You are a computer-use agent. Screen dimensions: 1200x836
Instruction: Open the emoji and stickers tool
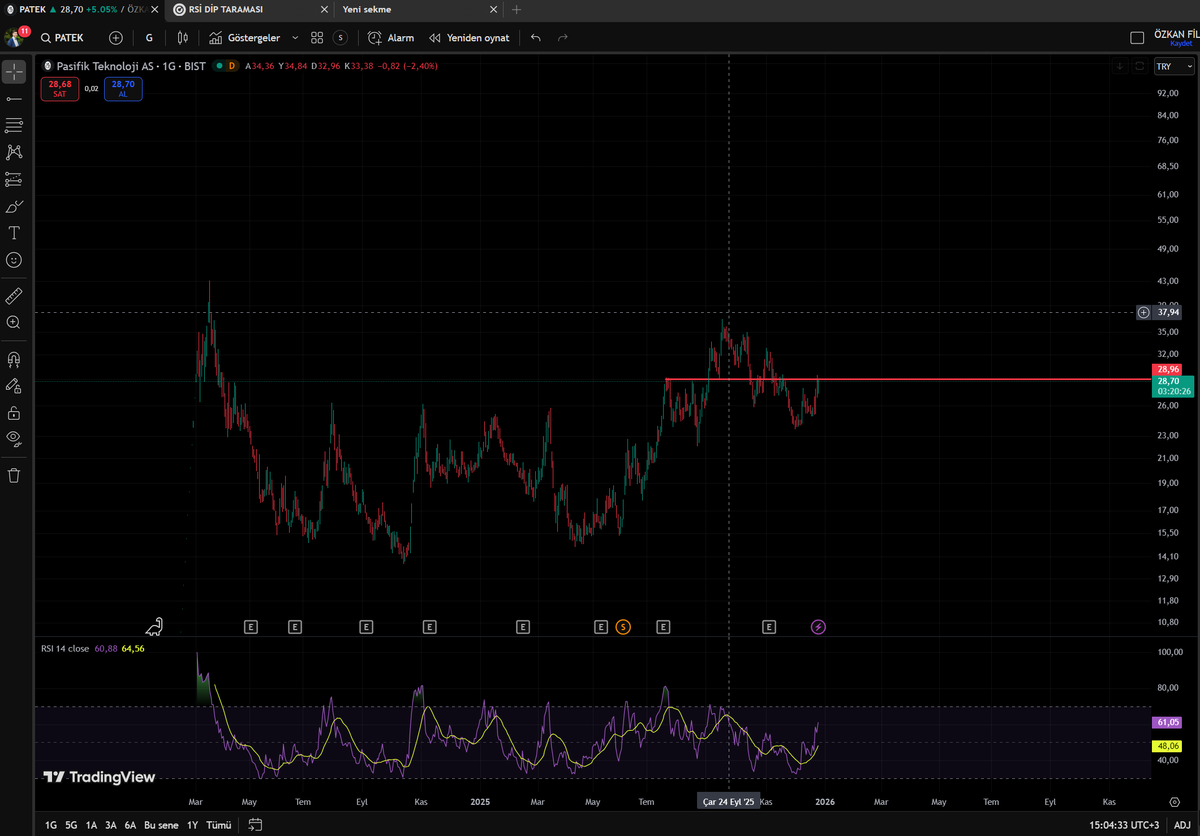[14, 260]
